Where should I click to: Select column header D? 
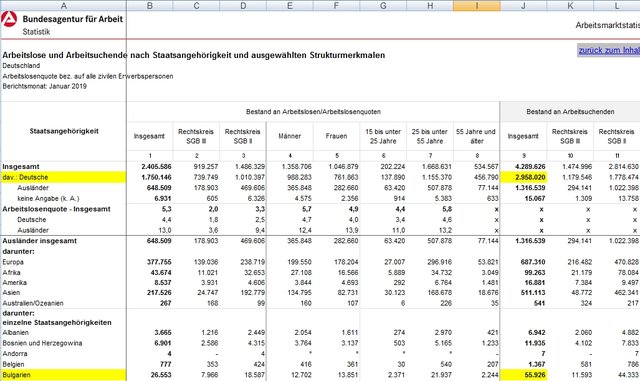(243, 5)
